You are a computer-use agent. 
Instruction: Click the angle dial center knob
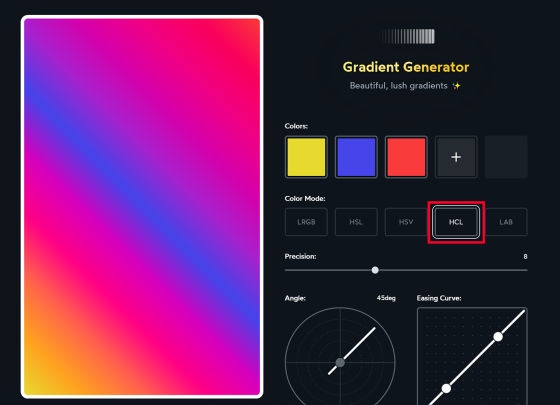[x=340, y=362]
